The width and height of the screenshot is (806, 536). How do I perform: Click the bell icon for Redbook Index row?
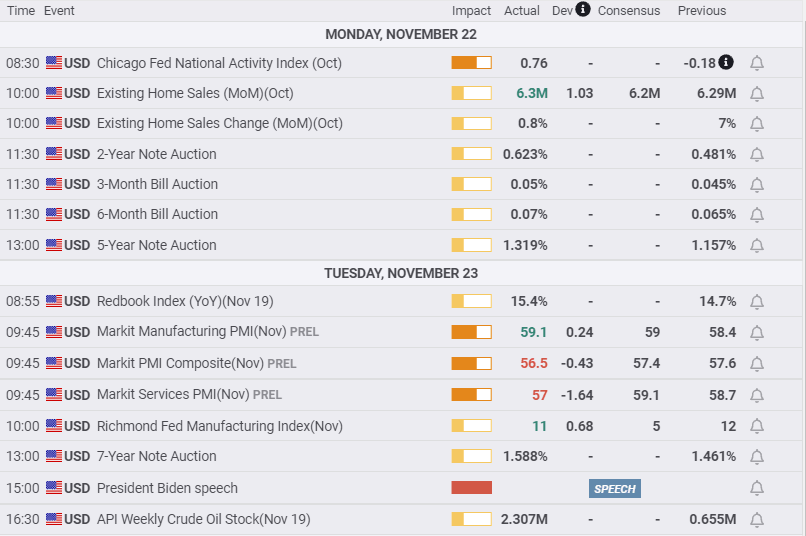click(757, 302)
